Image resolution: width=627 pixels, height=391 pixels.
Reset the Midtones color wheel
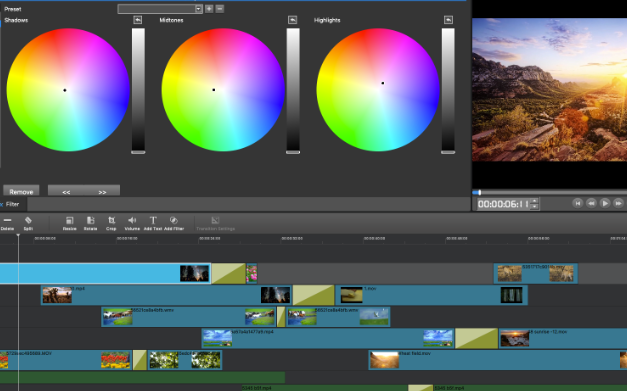(x=293, y=20)
